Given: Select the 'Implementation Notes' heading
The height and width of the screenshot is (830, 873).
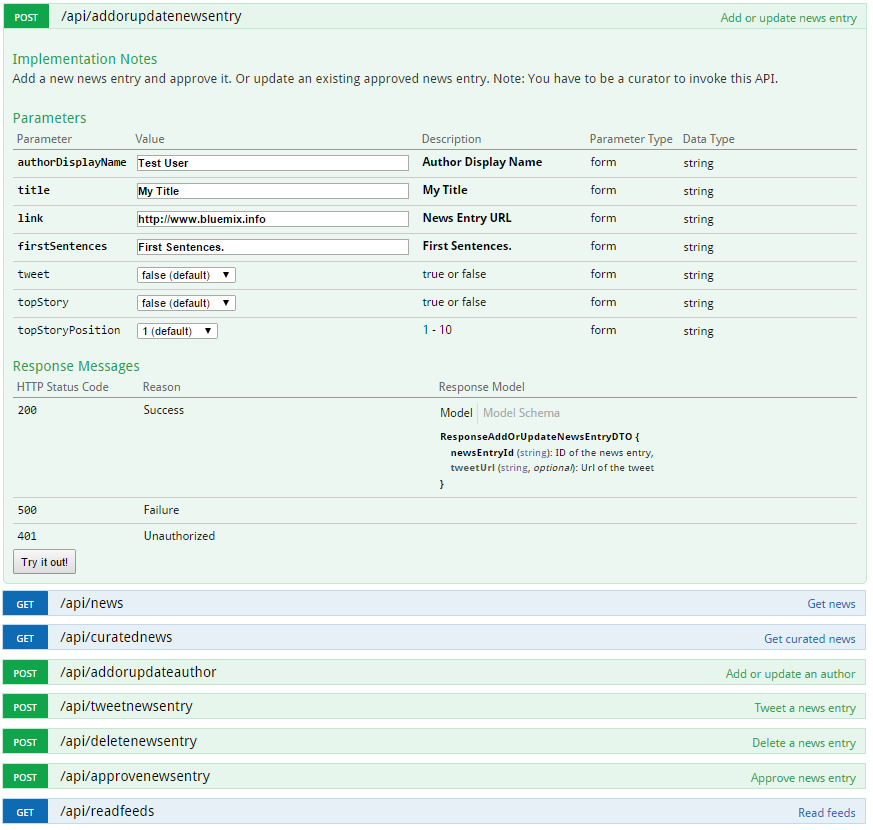Looking at the screenshot, I should point(85,59).
